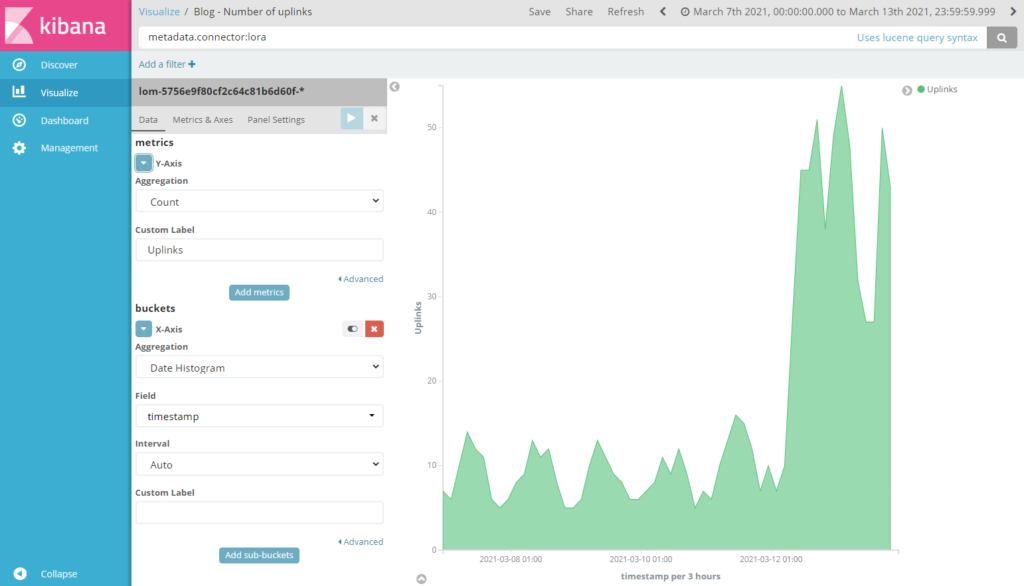
Task: Click the empty X-Axis custom label field
Action: tap(259, 512)
